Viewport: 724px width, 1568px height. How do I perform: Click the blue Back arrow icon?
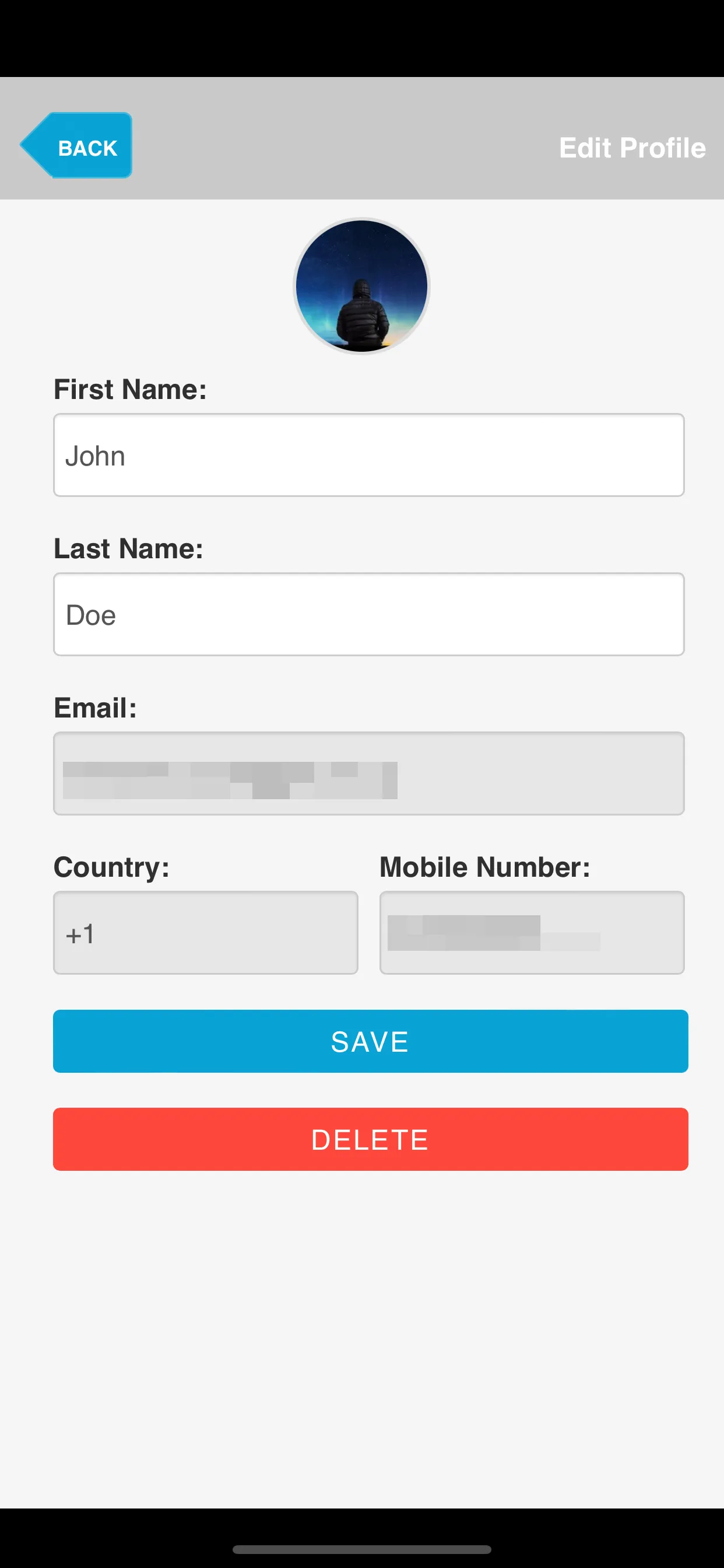(x=43, y=145)
